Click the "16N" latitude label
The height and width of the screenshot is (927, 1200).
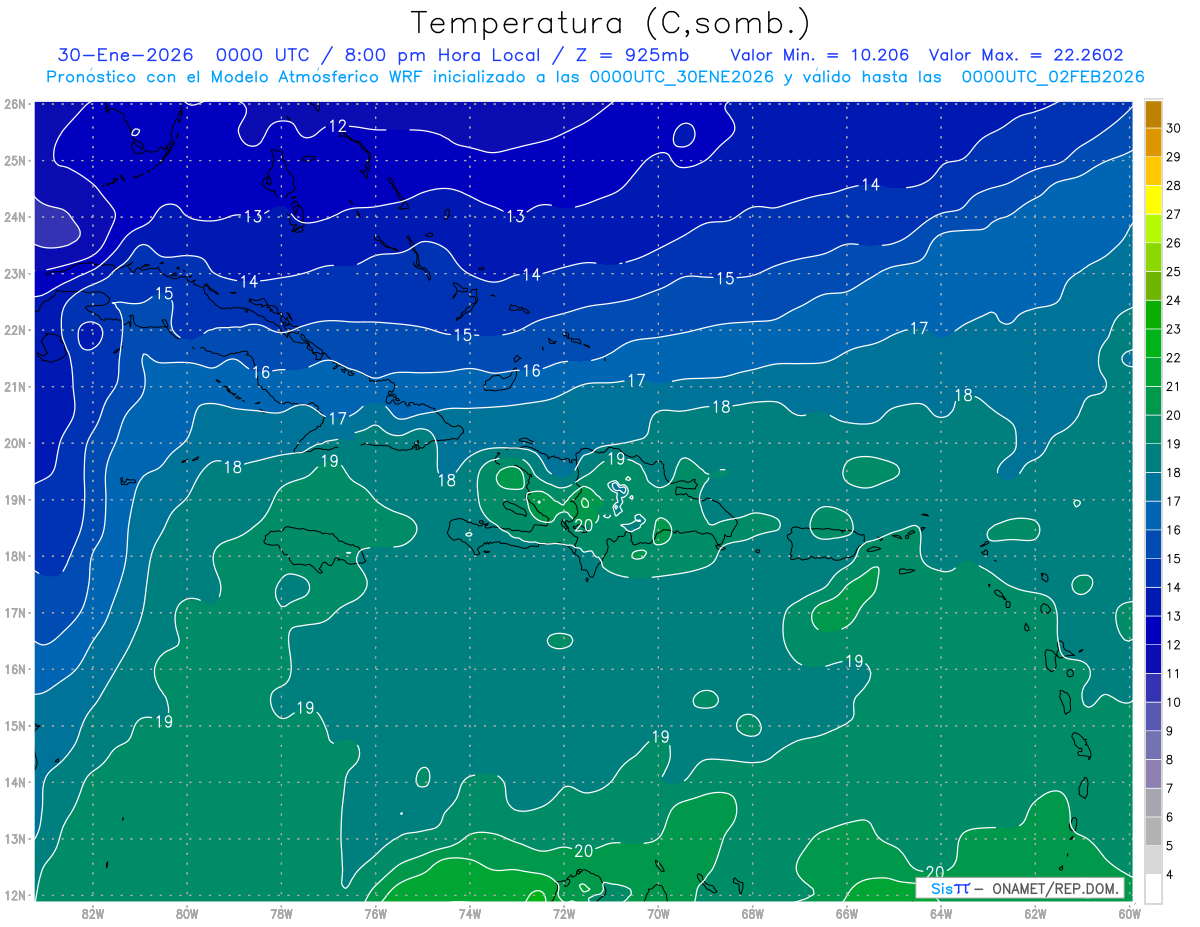click(x=14, y=669)
